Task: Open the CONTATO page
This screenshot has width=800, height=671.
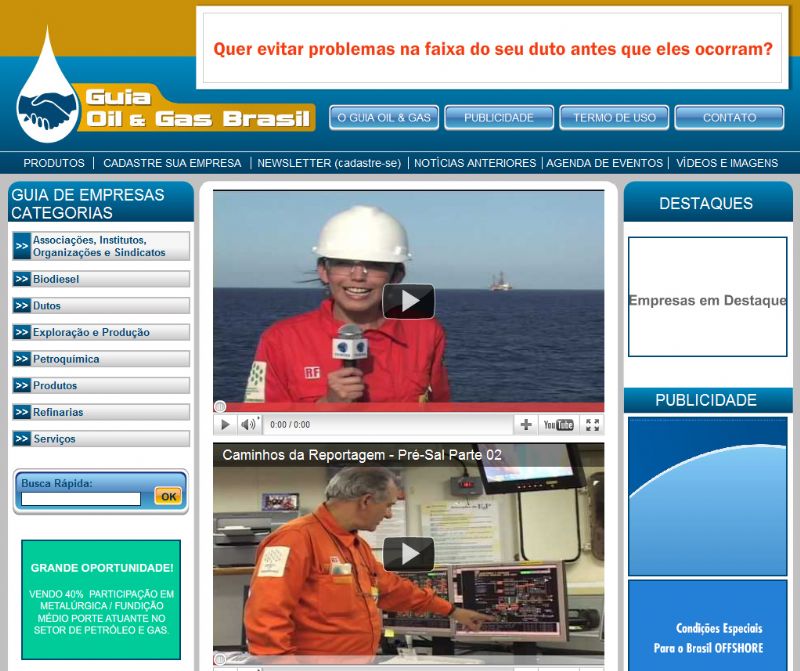Action: point(730,118)
